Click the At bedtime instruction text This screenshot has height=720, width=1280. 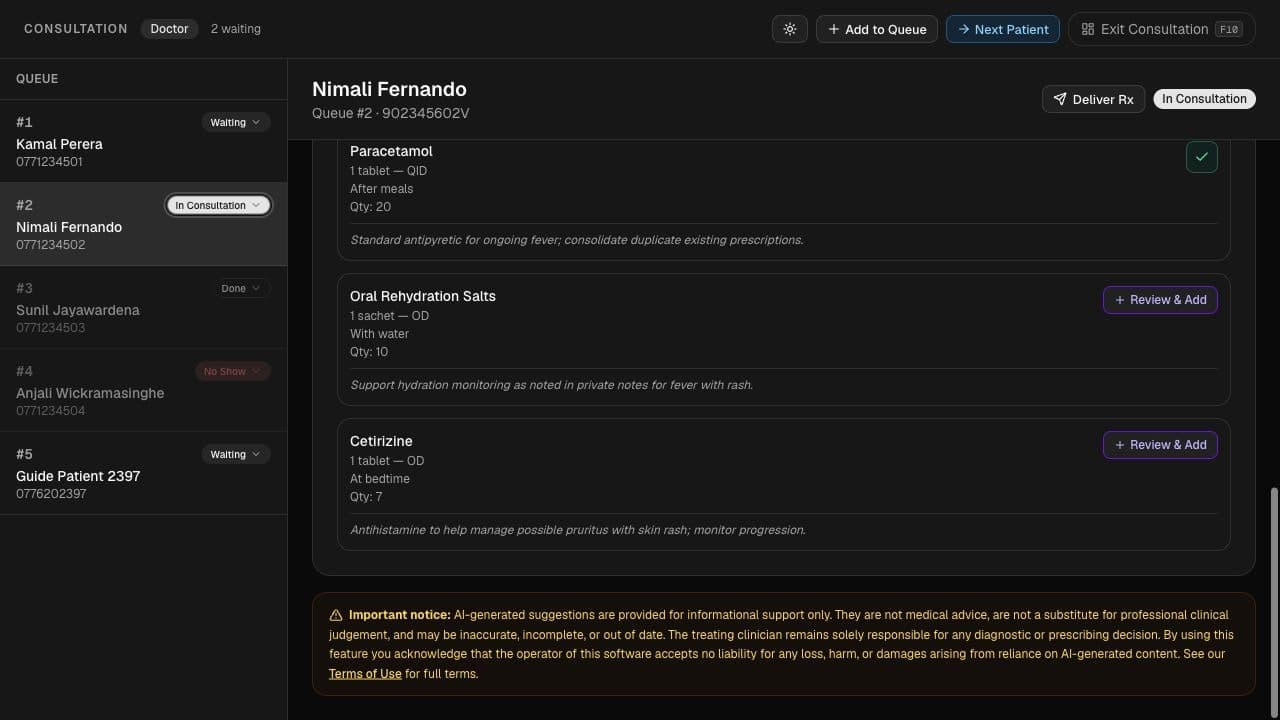pyautogui.click(x=380, y=479)
